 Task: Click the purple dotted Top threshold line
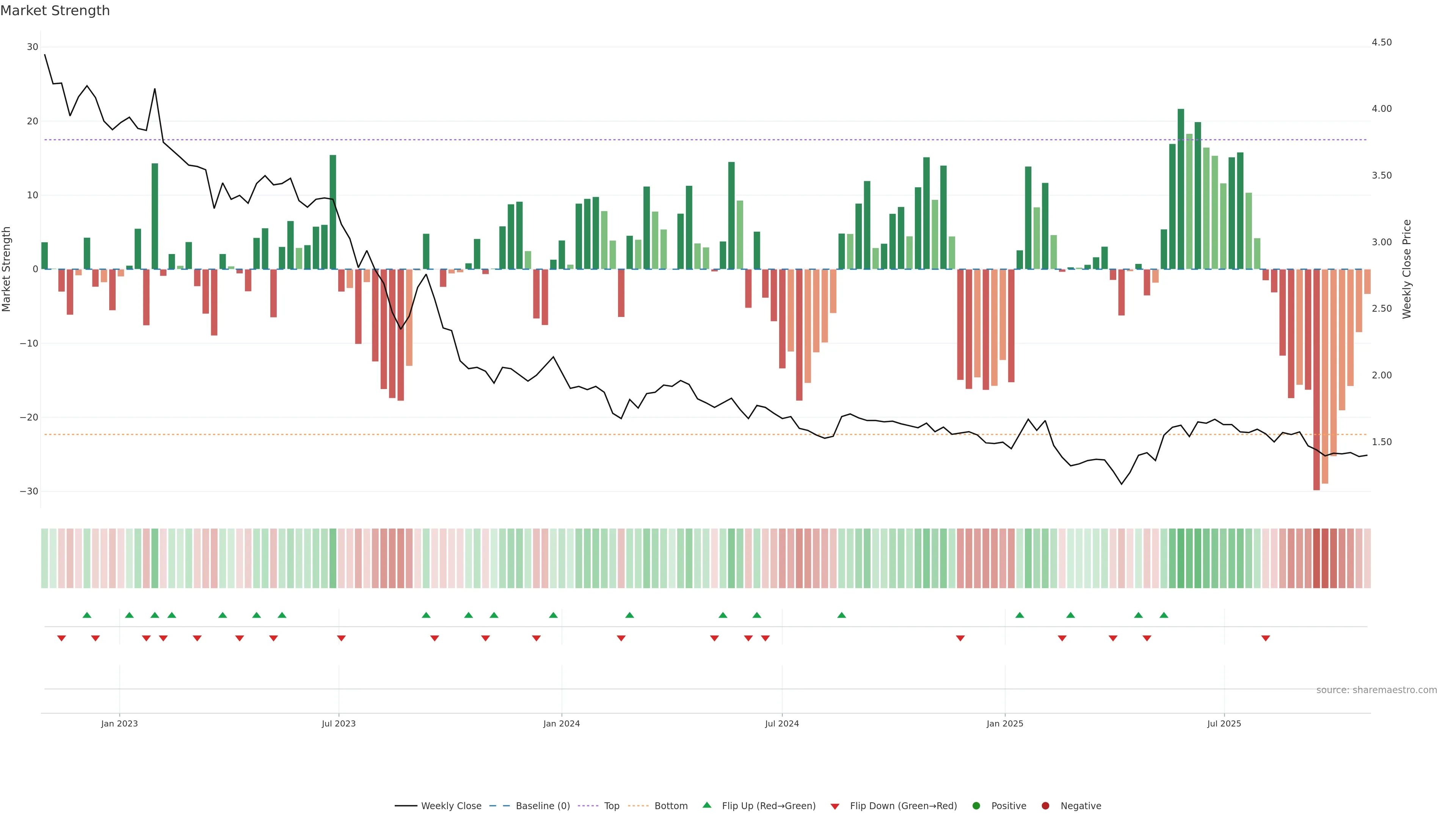click(x=565, y=140)
